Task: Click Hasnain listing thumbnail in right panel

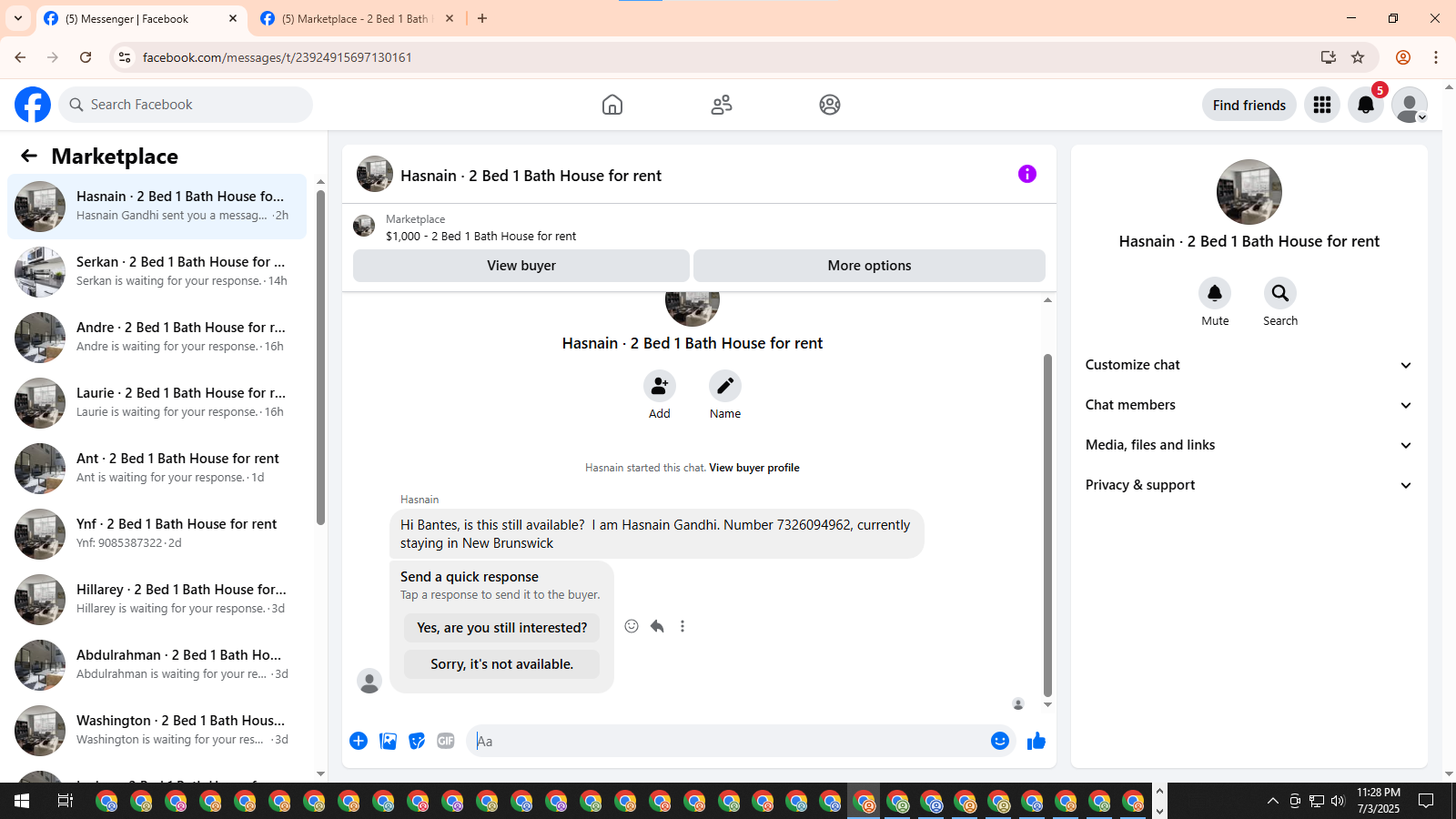Action: tap(1249, 192)
